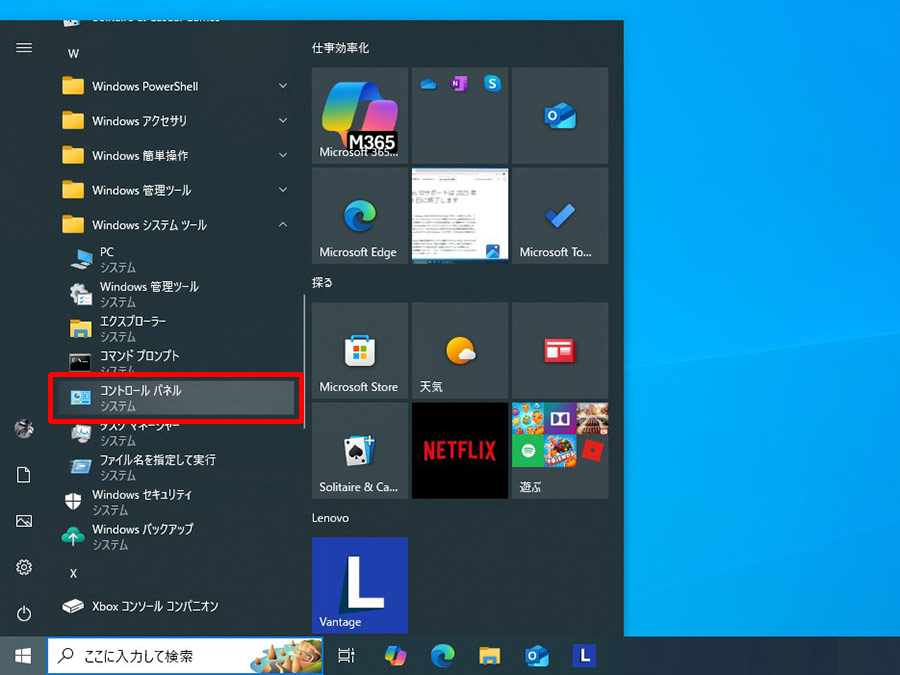
Task: Open the Microsoft To Do tile
Action: tap(560, 216)
